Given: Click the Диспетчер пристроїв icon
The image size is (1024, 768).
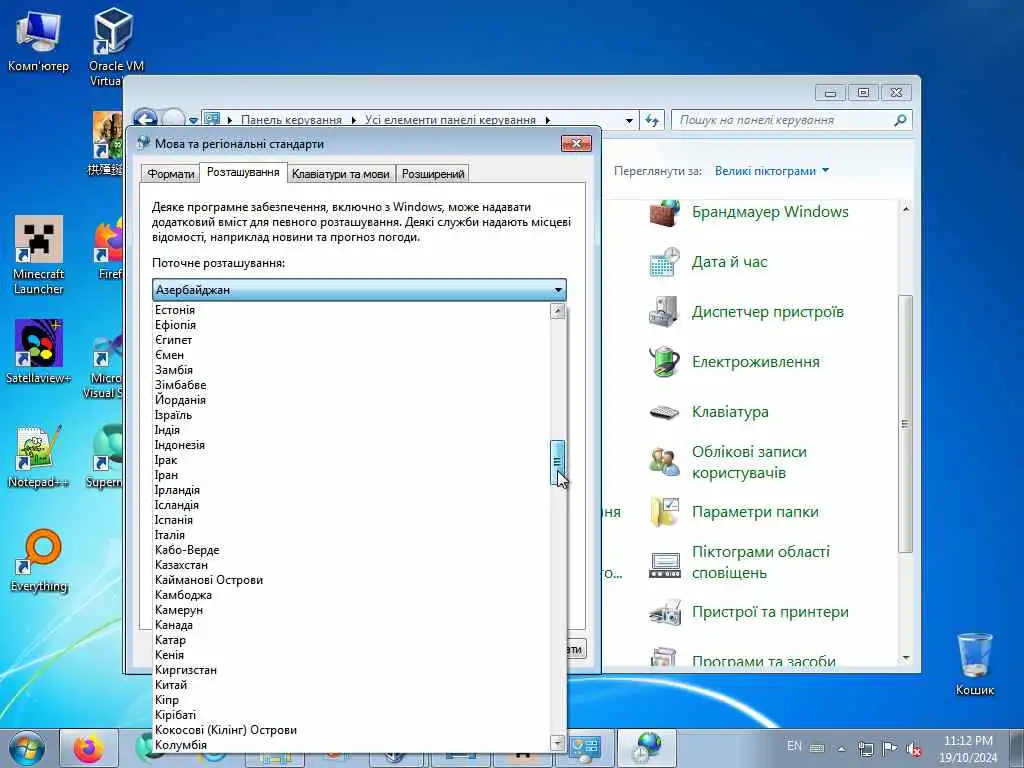Looking at the screenshot, I should (x=664, y=312).
